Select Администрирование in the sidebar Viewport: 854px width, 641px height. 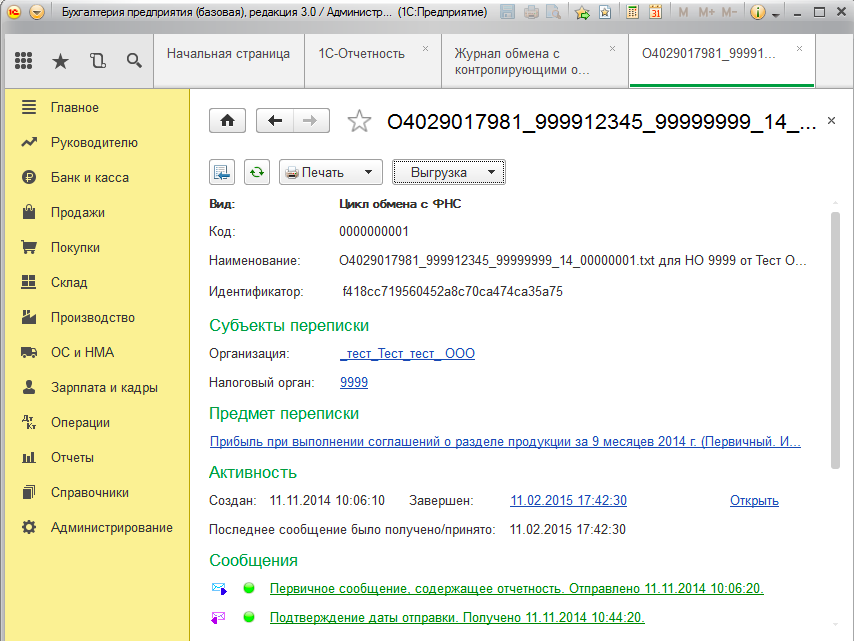(x=111, y=527)
